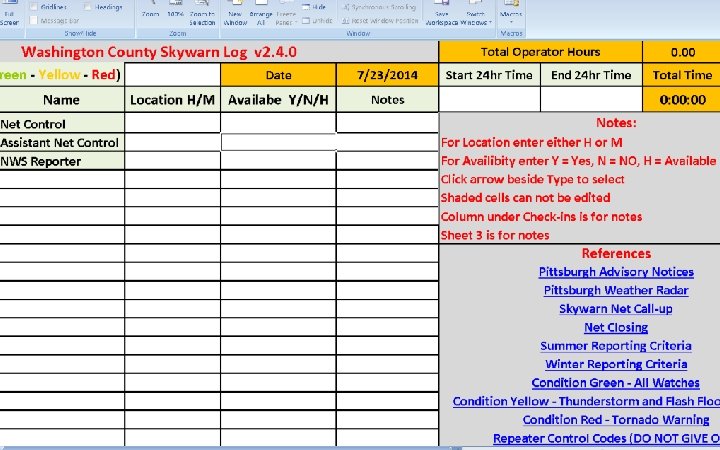Click note 'For Location enter either H or M'
720x450 pixels.
[532, 143]
